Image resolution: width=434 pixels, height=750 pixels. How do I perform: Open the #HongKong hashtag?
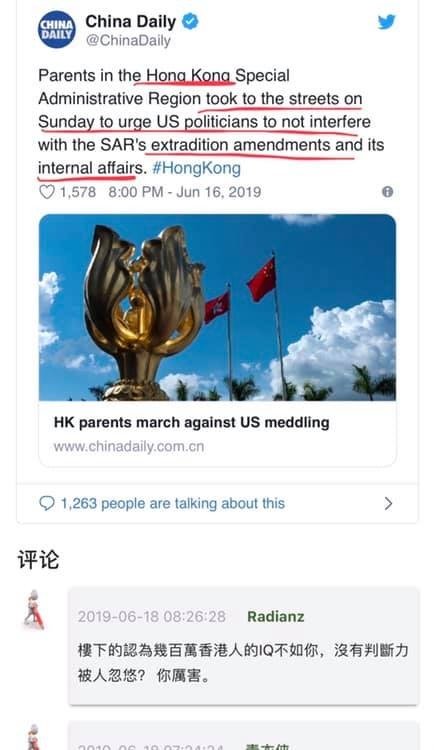pyautogui.click(x=197, y=168)
